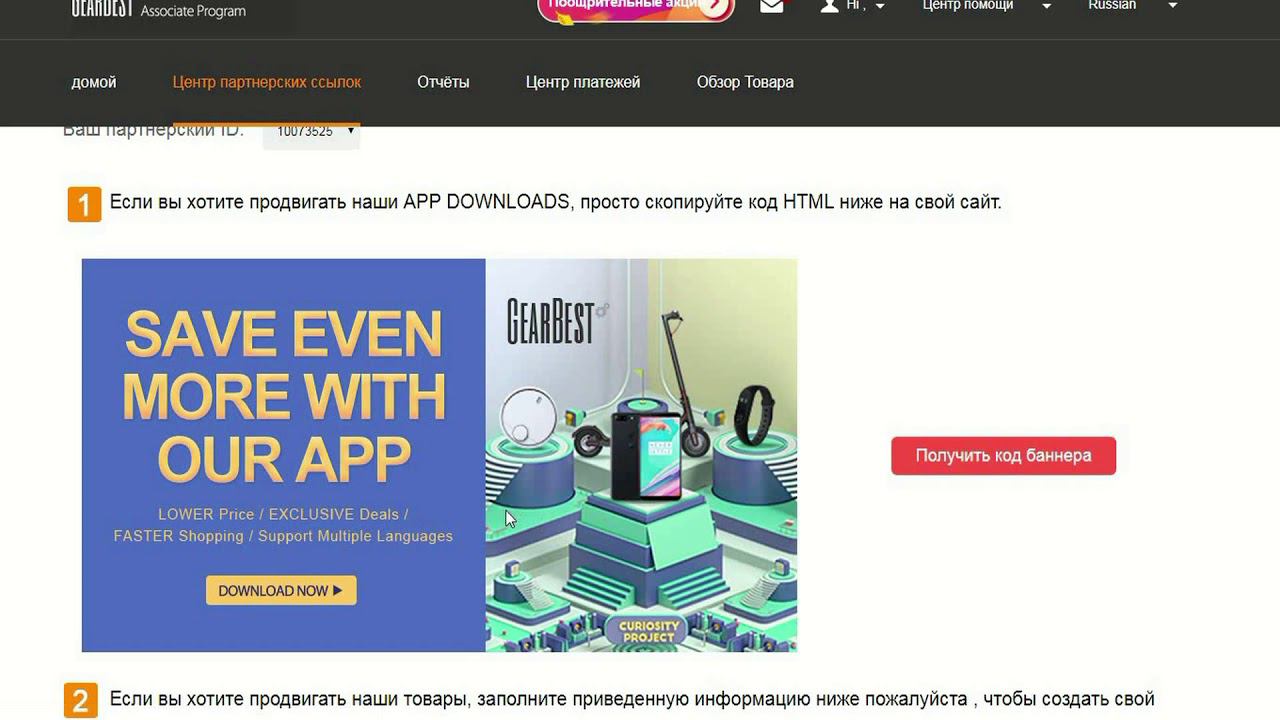Viewport: 1280px width, 720px height.
Task: Click the Центр помощи link
Action: coord(968,6)
